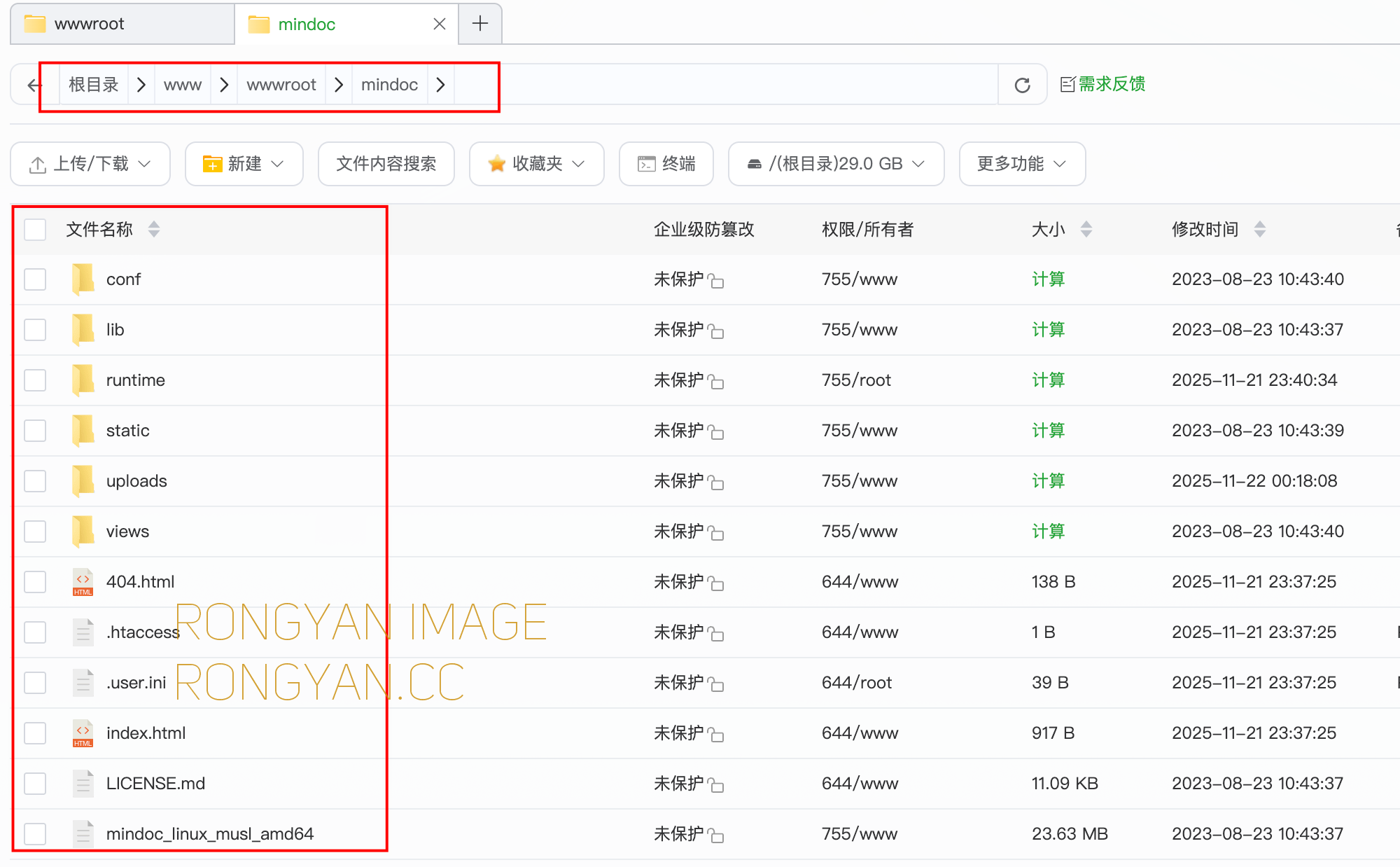Click 计算 size for runtime folder
The width and height of the screenshot is (1400, 867).
click(1048, 380)
